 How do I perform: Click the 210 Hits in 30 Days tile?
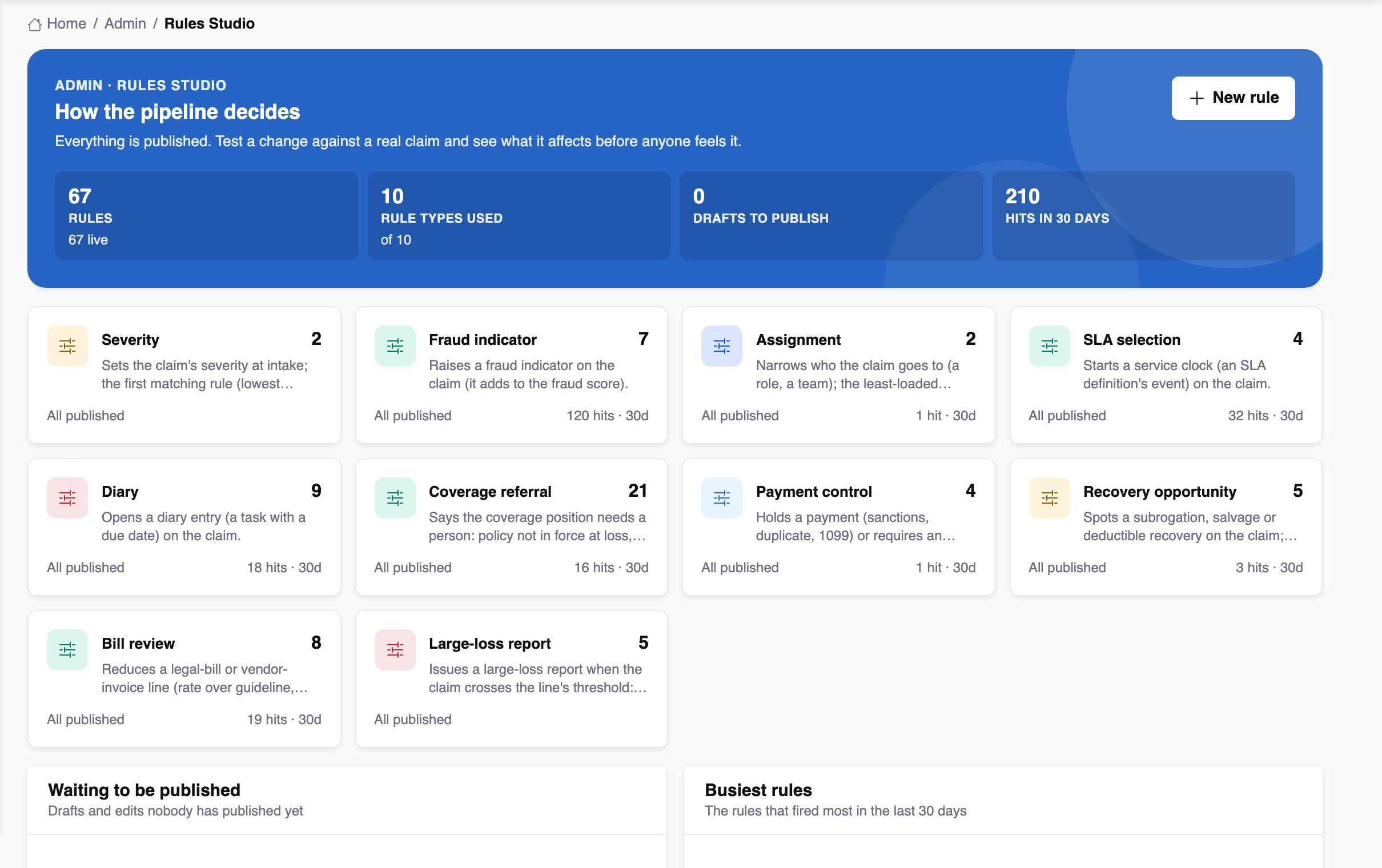click(x=1143, y=216)
